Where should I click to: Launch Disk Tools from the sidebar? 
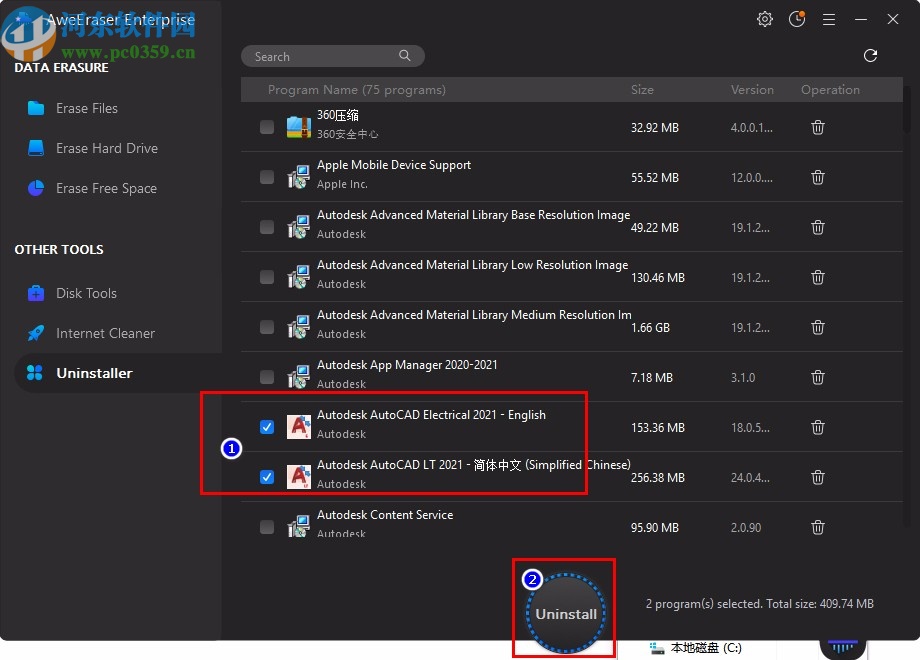[x=86, y=293]
